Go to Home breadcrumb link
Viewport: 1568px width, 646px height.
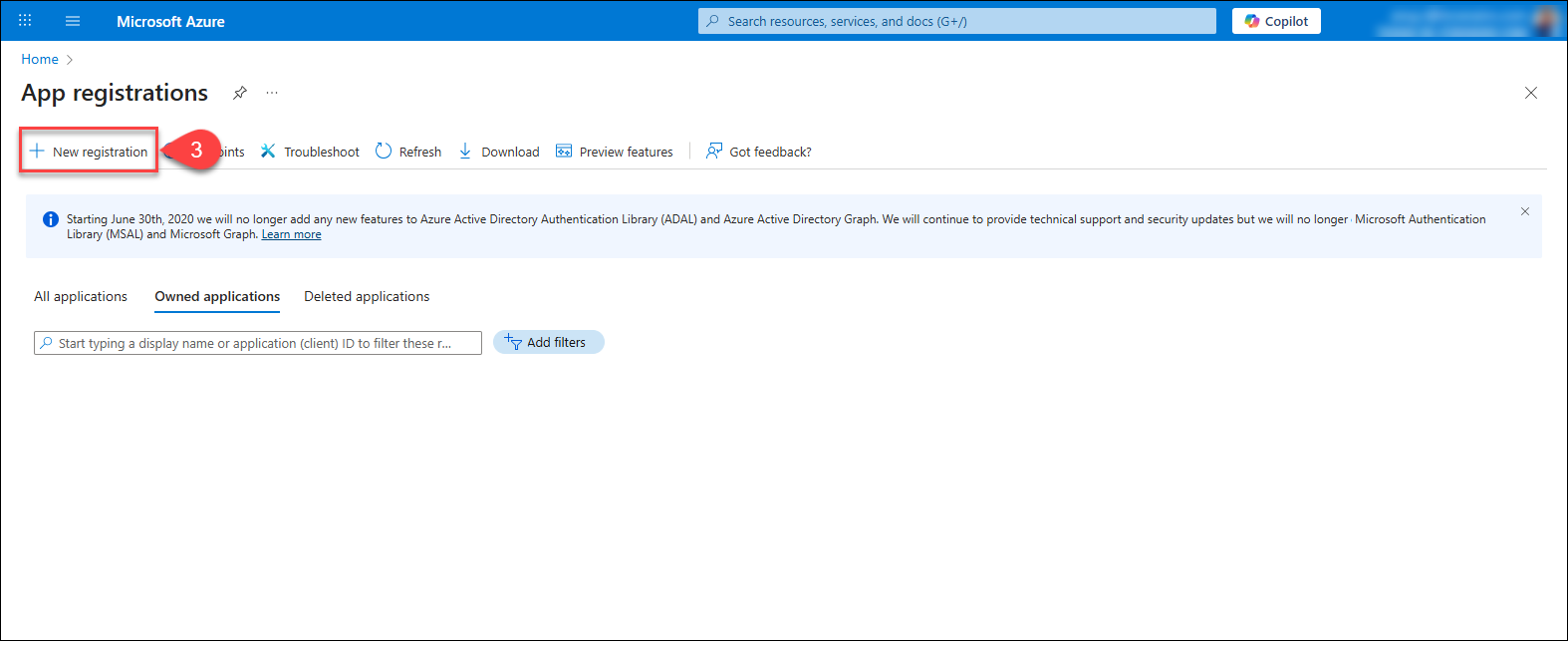40,59
